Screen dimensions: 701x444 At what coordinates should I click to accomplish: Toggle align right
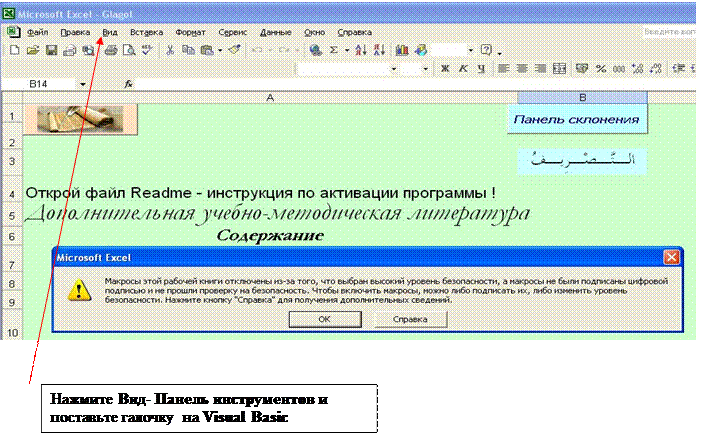[x=541, y=68]
